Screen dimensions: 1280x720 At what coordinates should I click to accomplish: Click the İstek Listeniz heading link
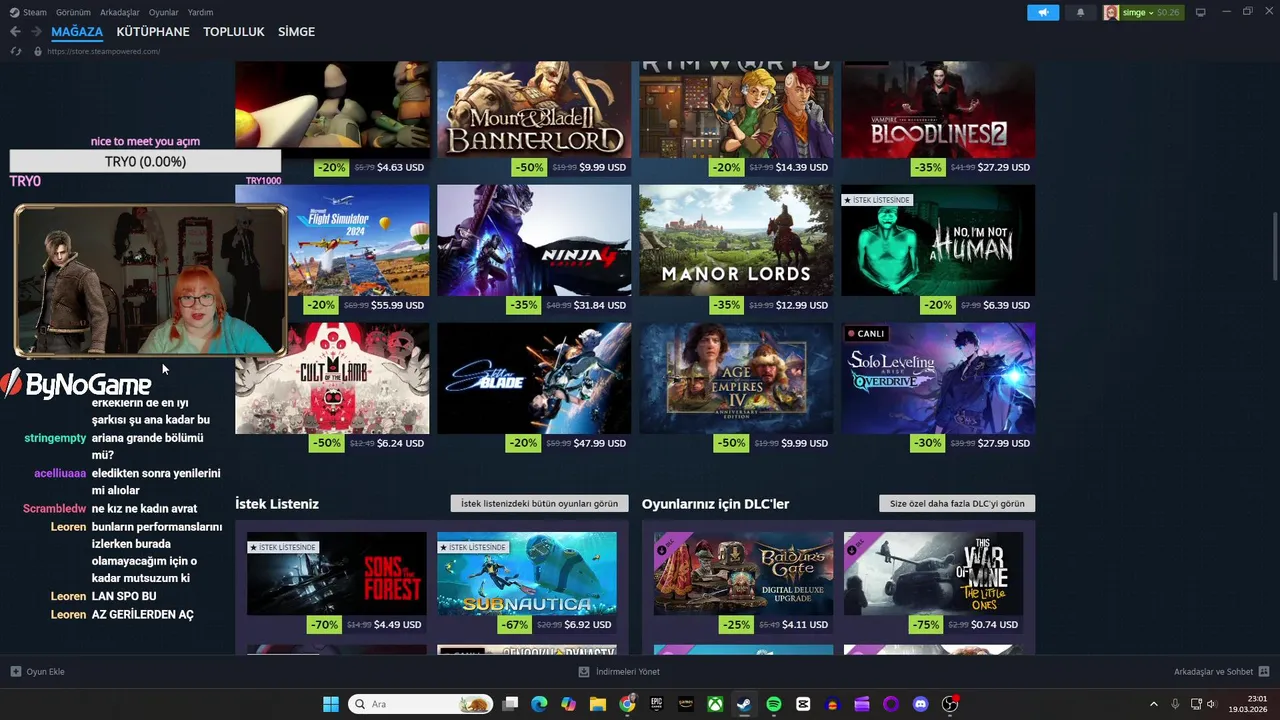click(277, 504)
